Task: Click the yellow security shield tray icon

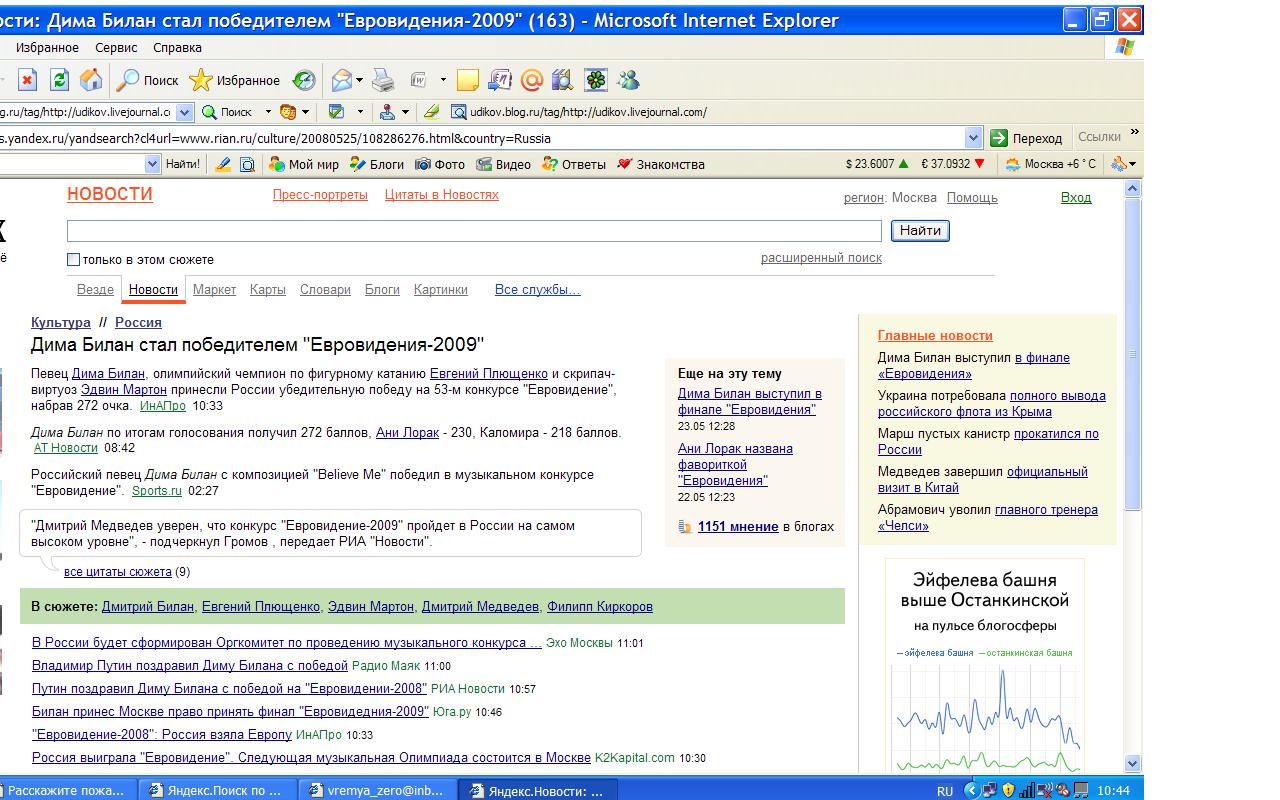Action: tap(1008, 791)
